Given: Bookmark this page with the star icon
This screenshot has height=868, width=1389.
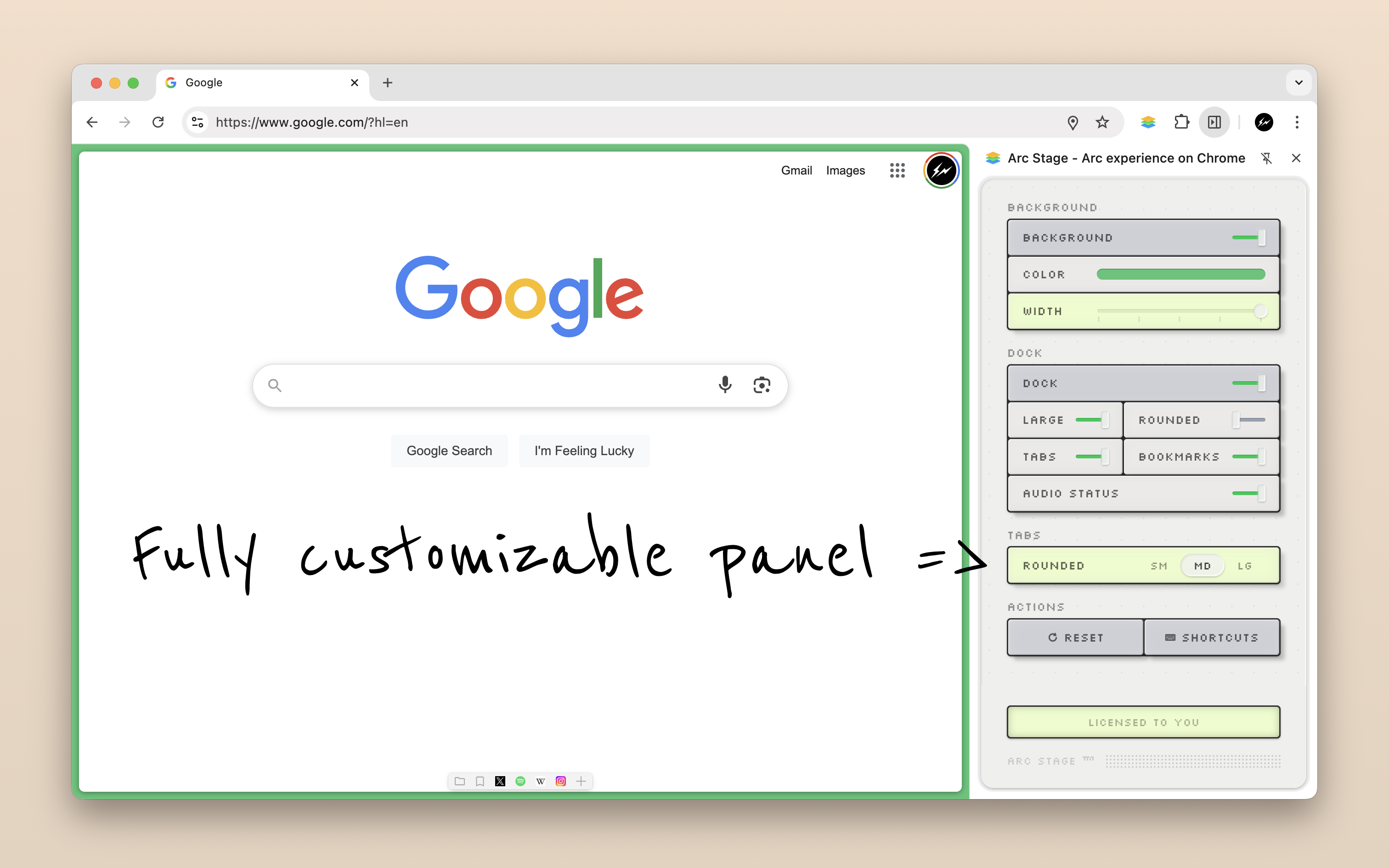Looking at the screenshot, I should click(1102, 122).
